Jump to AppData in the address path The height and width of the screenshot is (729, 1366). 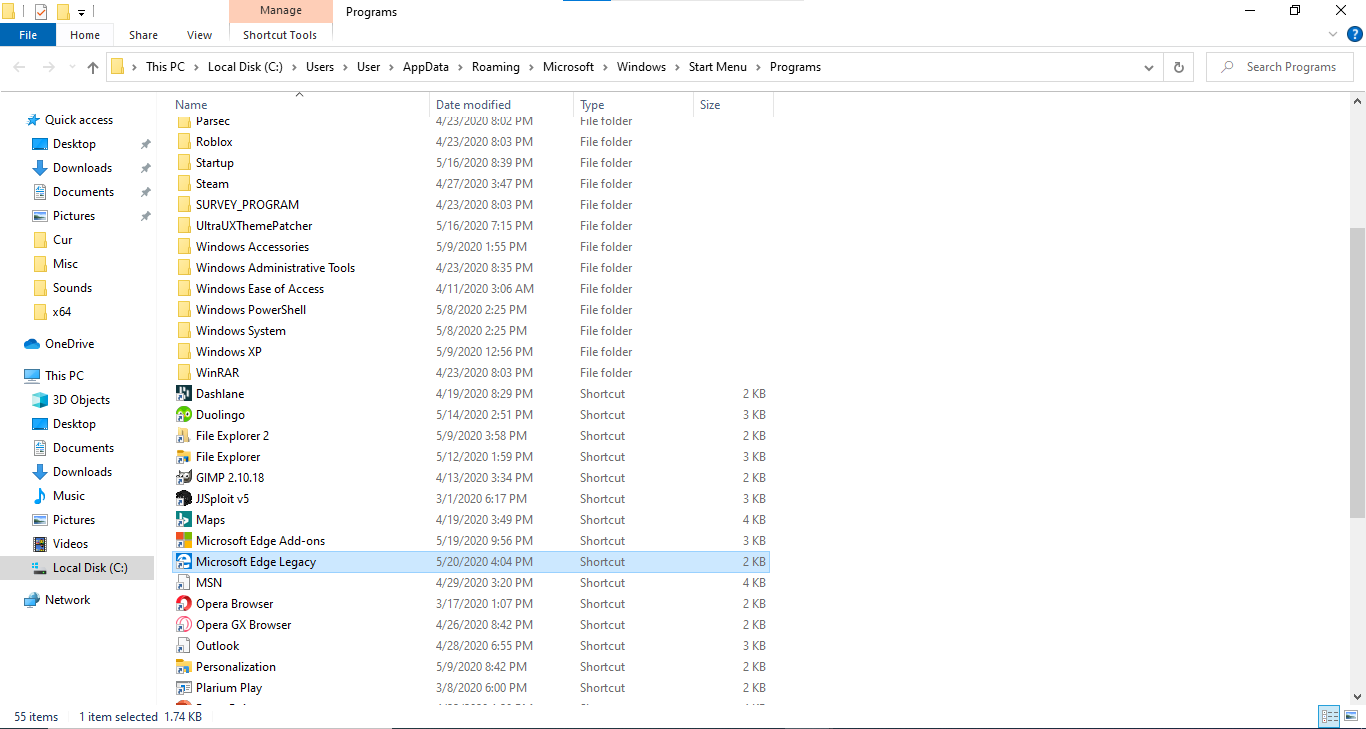426,67
